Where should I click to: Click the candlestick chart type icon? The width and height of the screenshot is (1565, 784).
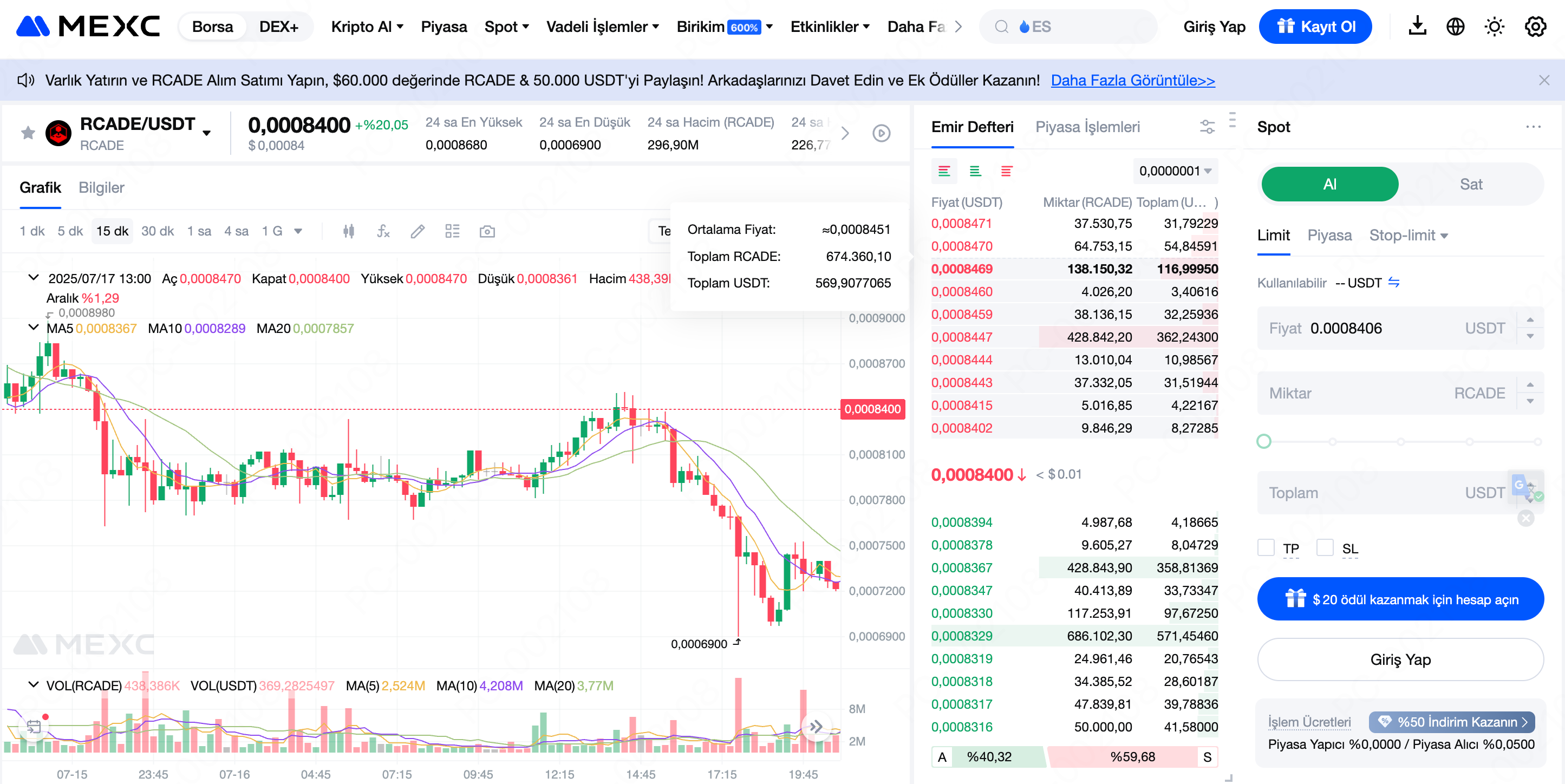point(349,231)
